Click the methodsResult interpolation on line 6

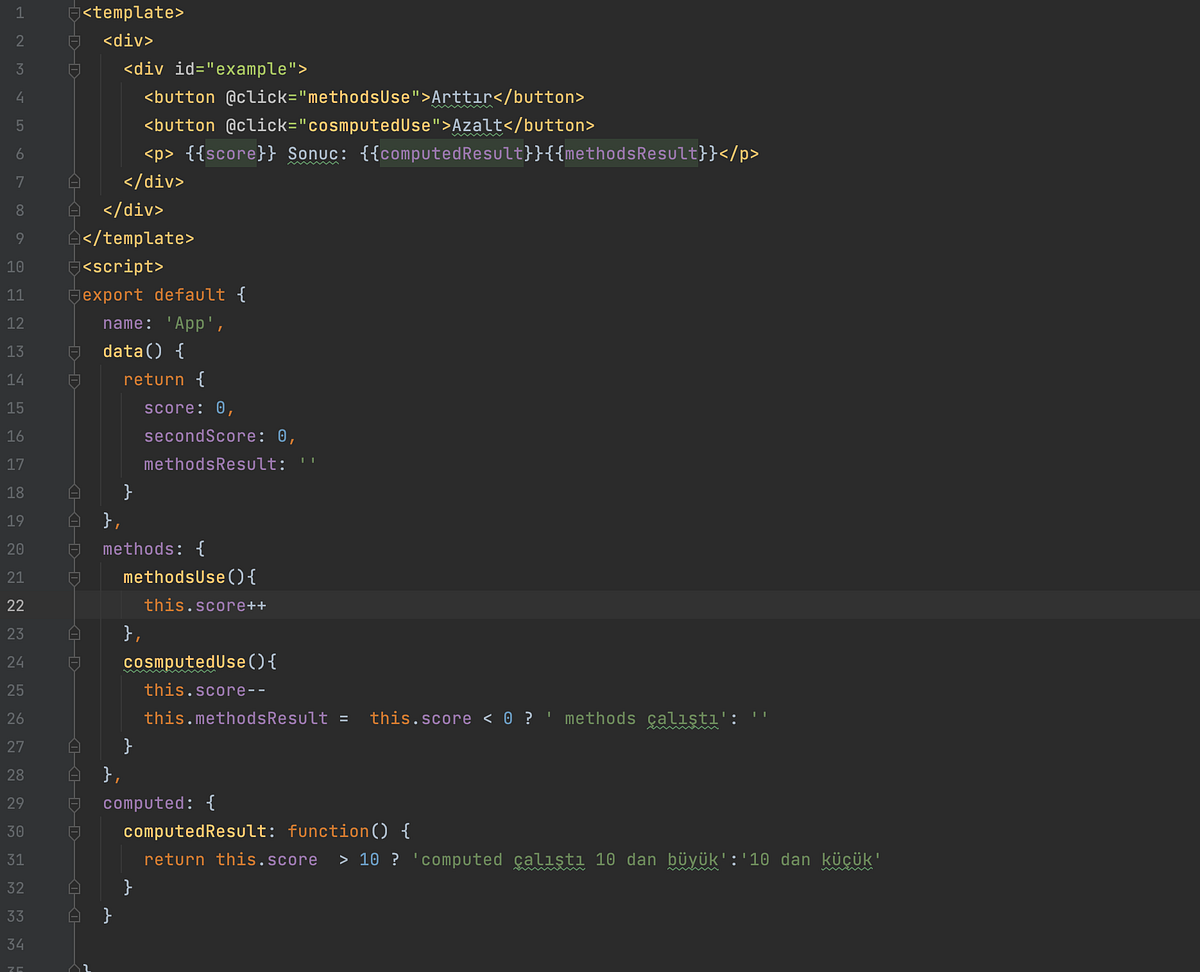630,153
